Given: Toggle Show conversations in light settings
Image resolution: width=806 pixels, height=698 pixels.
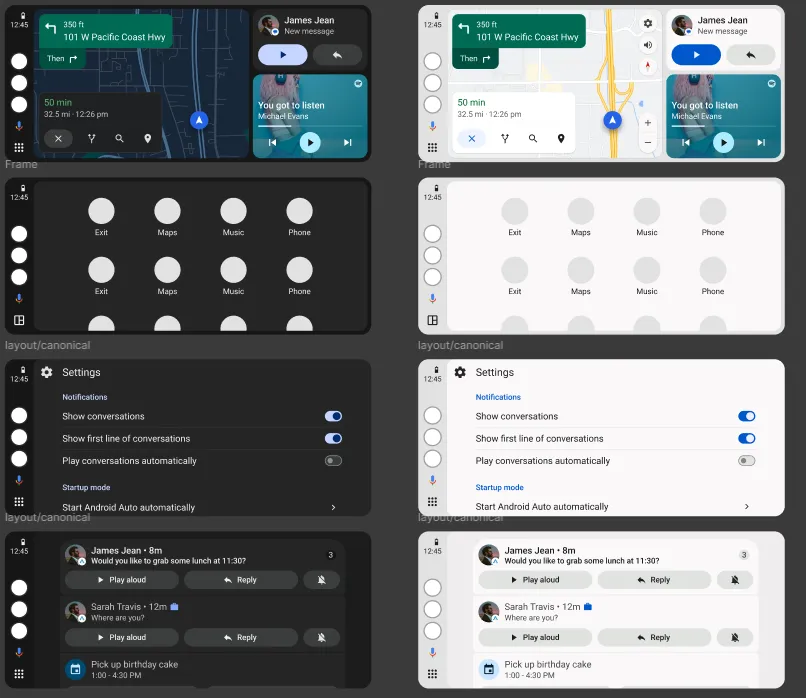Looking at the screenshot, I should coord(746,416).
